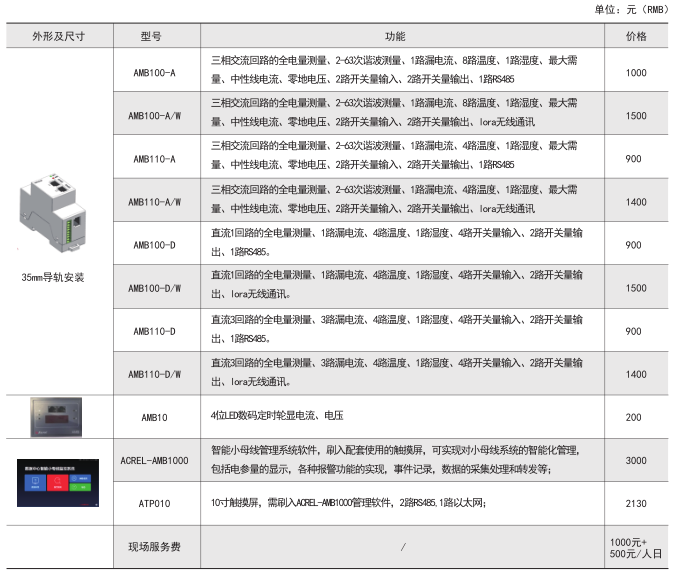Viewport: 673px width, 576px height.
Task: Click the touchscreen software product image
Action: (x=57, y=482)
